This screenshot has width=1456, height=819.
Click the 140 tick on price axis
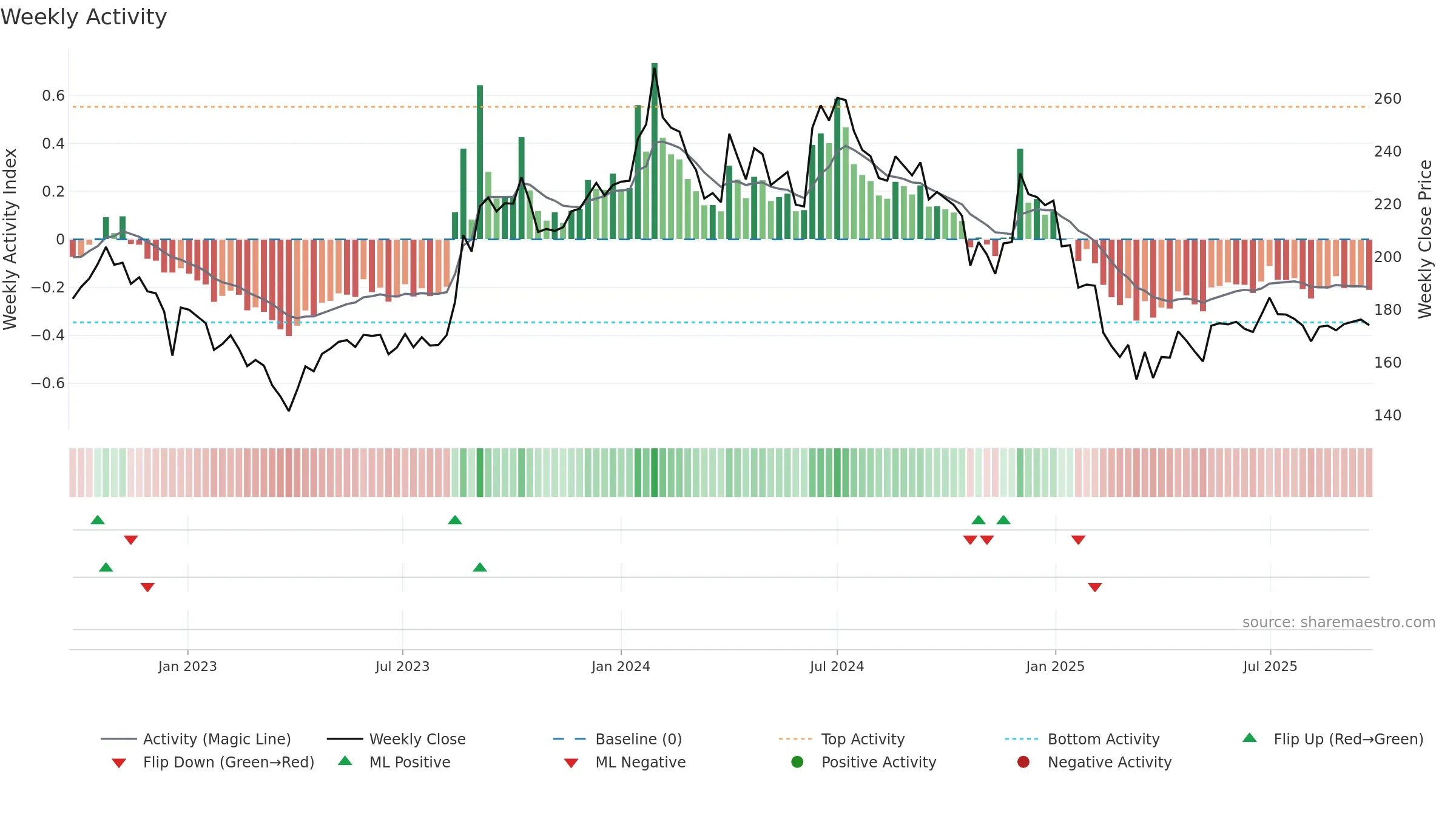coord(1387,416)
